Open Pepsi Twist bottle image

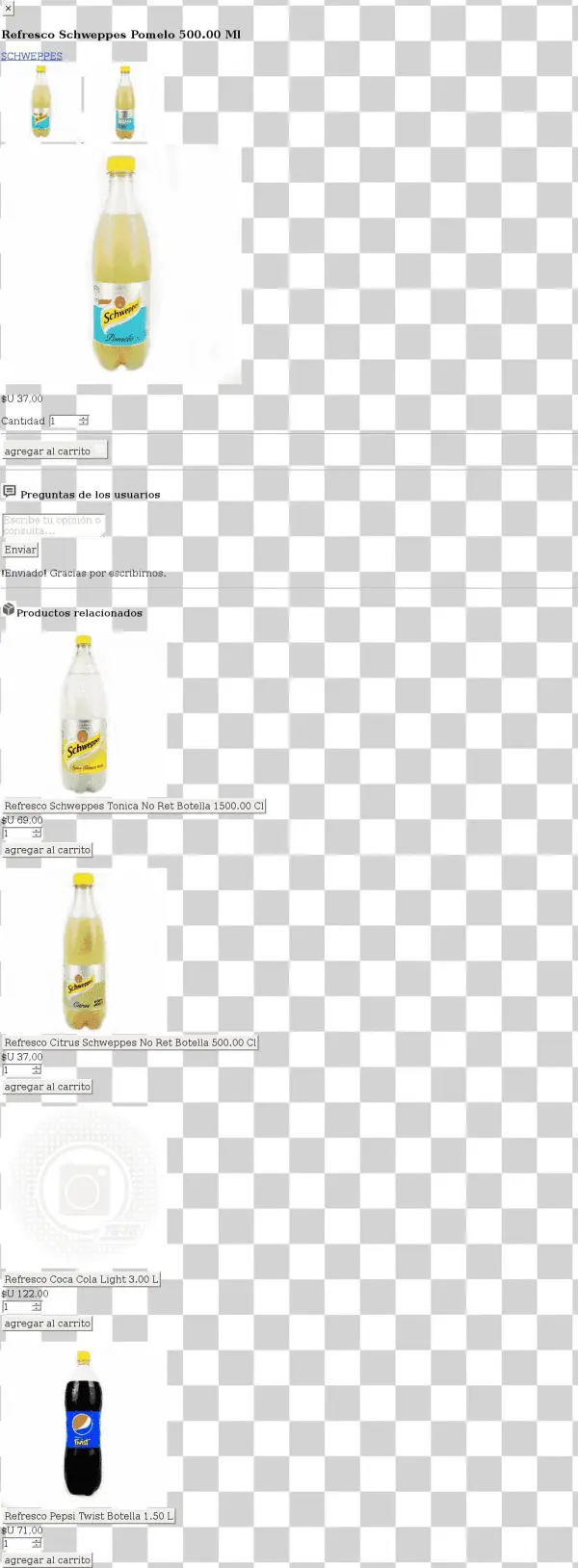(x=84, y=1424)
